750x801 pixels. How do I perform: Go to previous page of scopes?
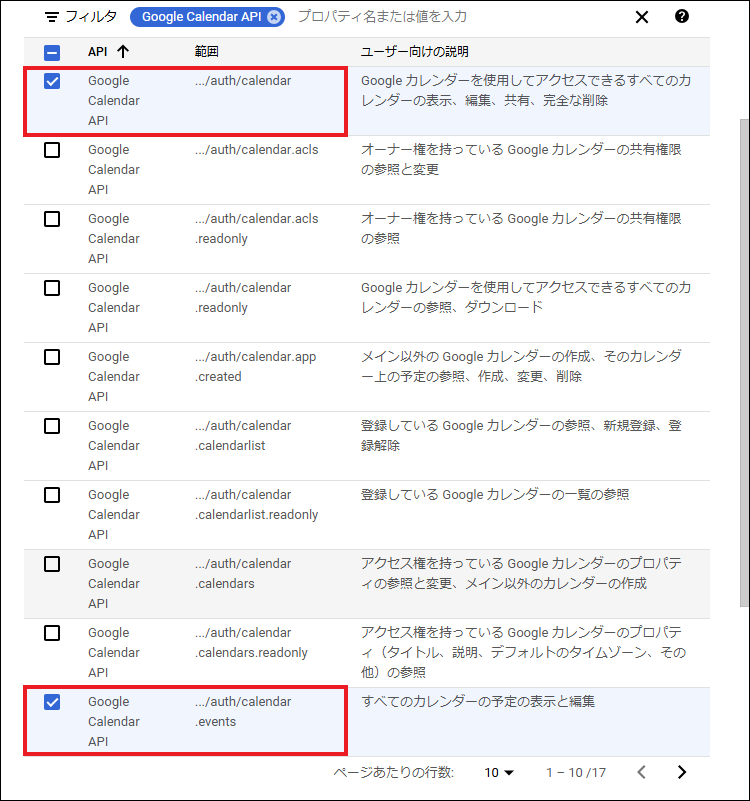642,772
